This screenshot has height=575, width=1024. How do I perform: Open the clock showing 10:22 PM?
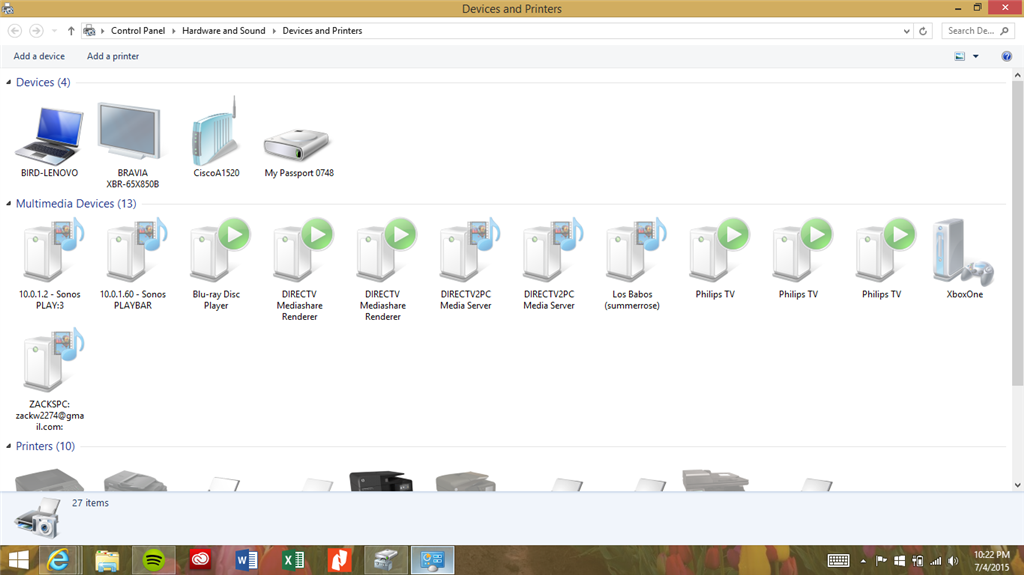[x=991, y=561]
